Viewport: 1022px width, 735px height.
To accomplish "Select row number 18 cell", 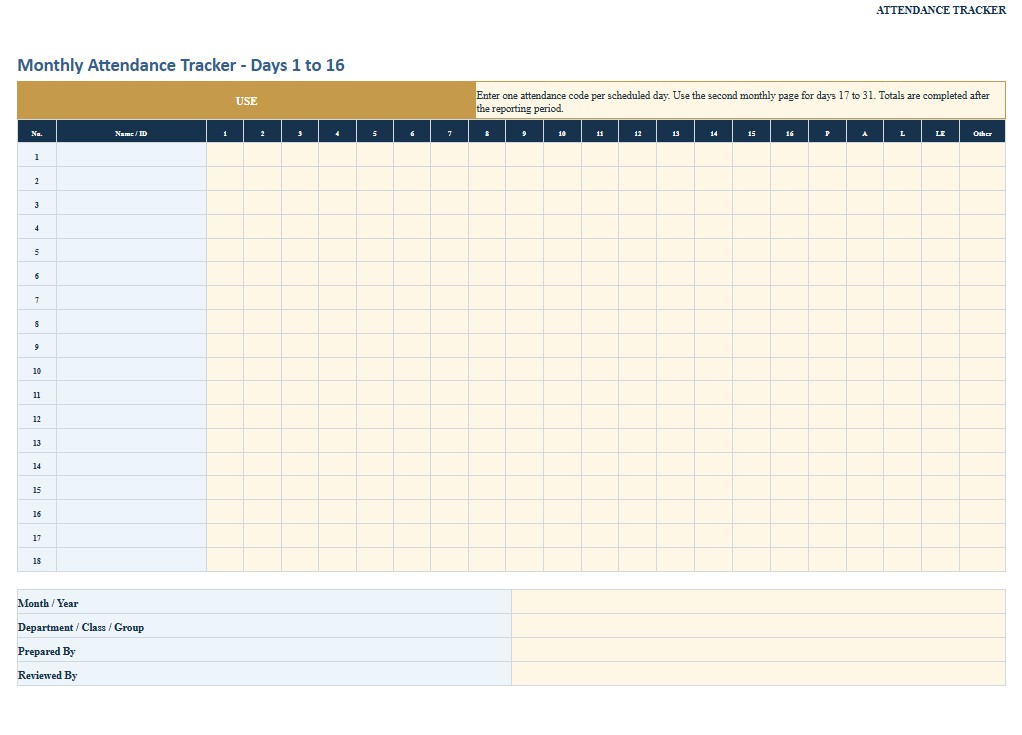I will pos(37,560).
